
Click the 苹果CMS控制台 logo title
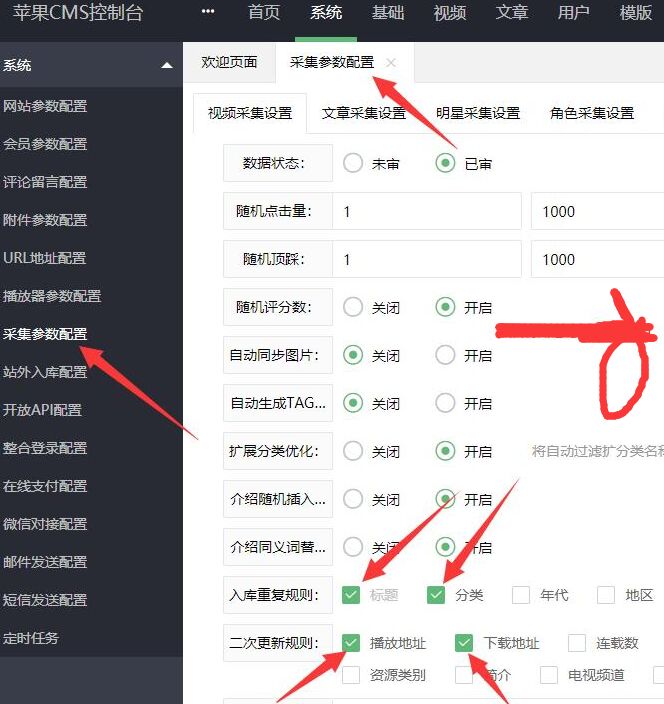coord(78,13)
